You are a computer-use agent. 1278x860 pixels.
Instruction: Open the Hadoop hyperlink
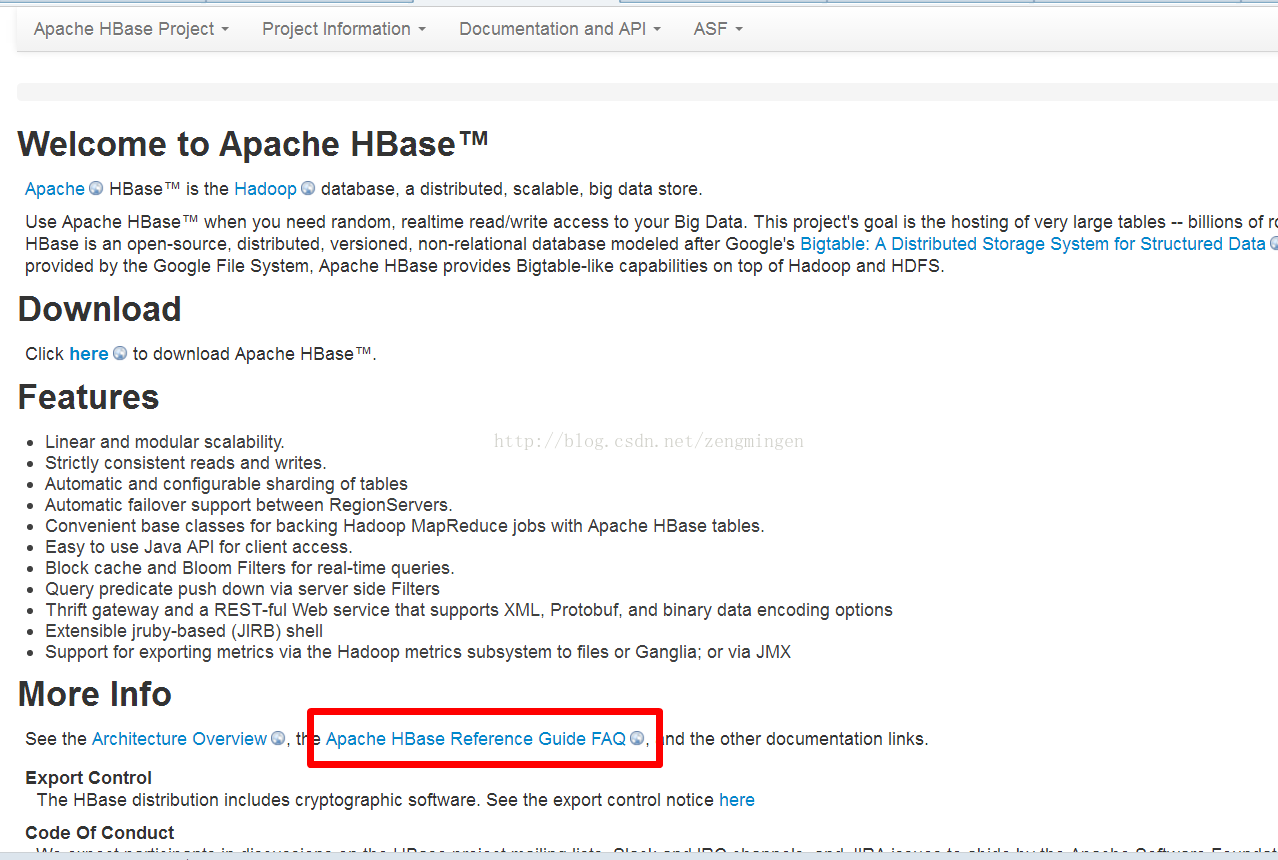coord(265,189)
